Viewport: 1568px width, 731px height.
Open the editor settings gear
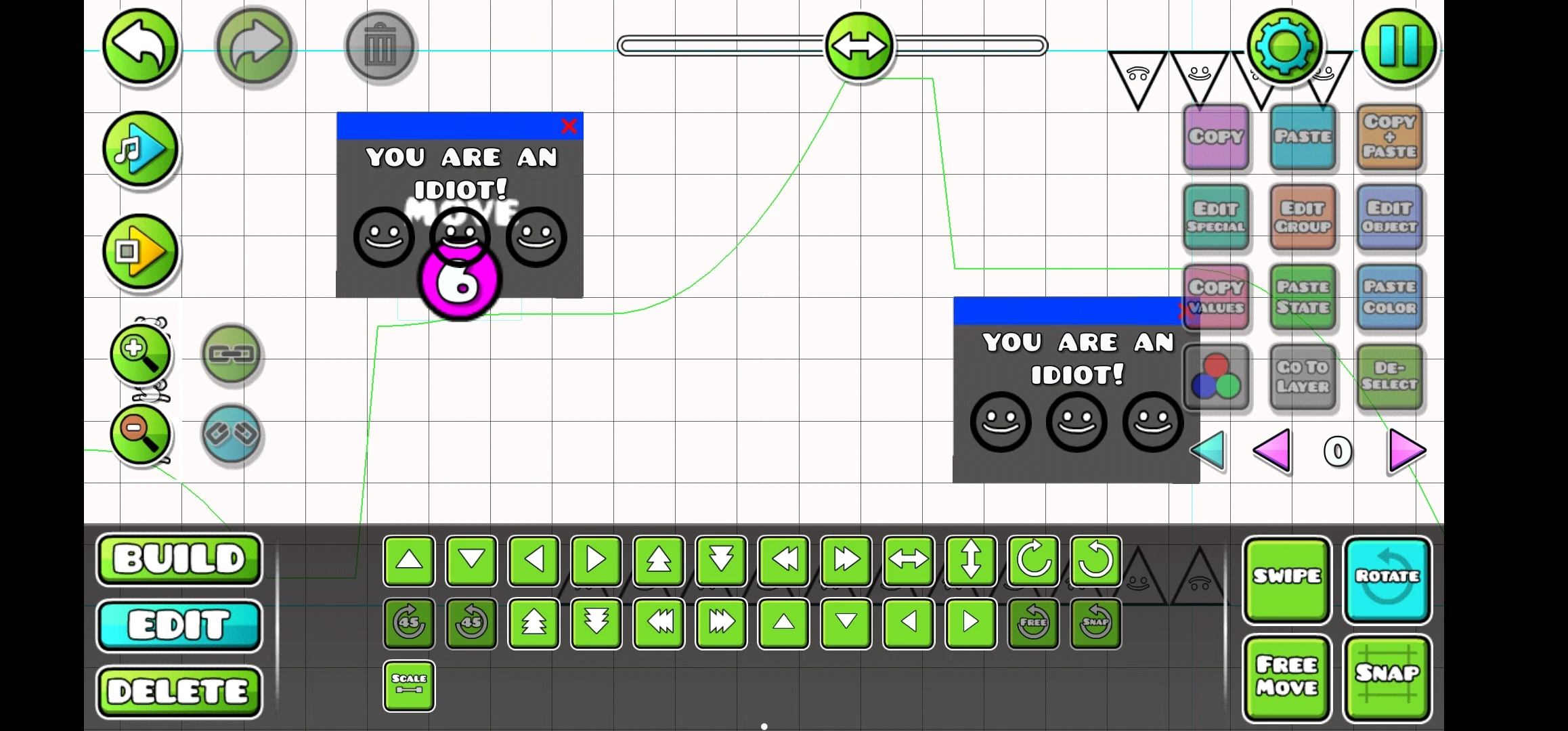(x=1284, y=46)
